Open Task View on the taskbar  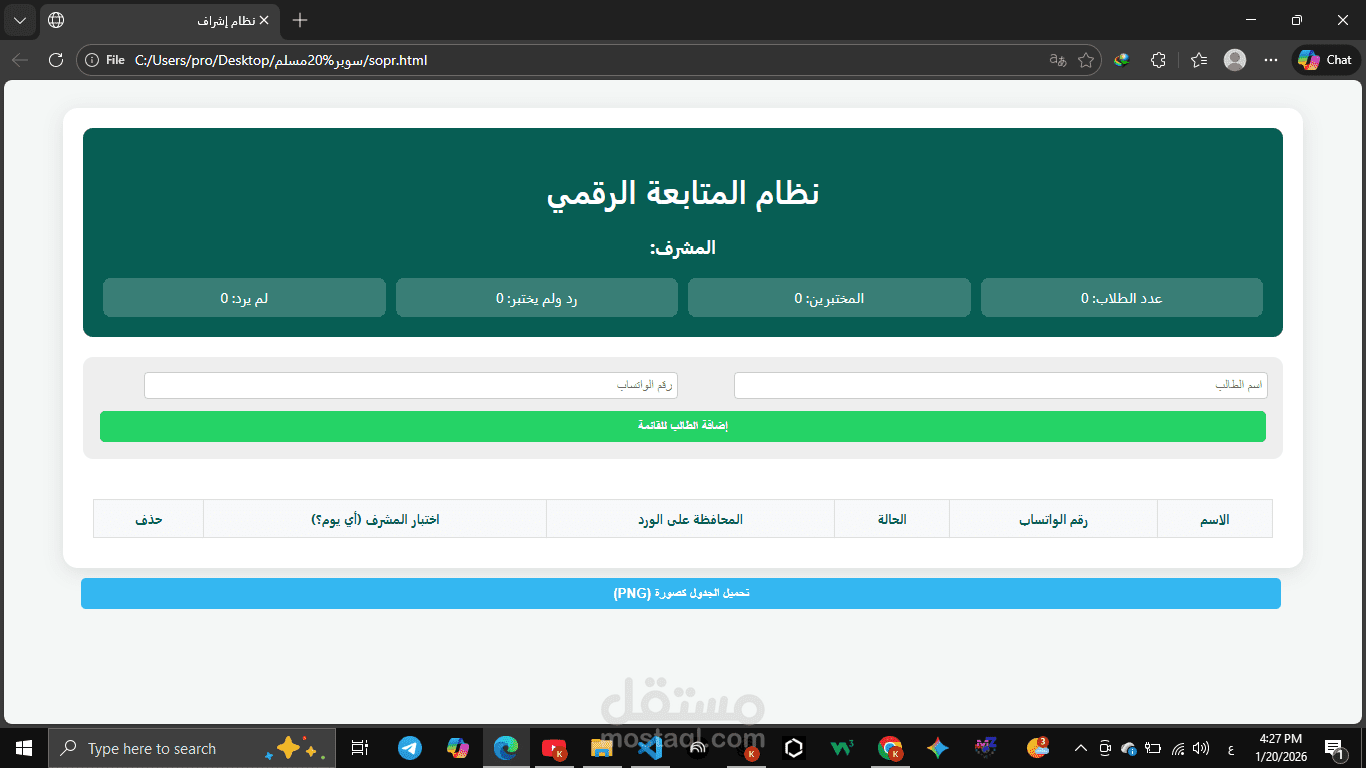[359, 747]
